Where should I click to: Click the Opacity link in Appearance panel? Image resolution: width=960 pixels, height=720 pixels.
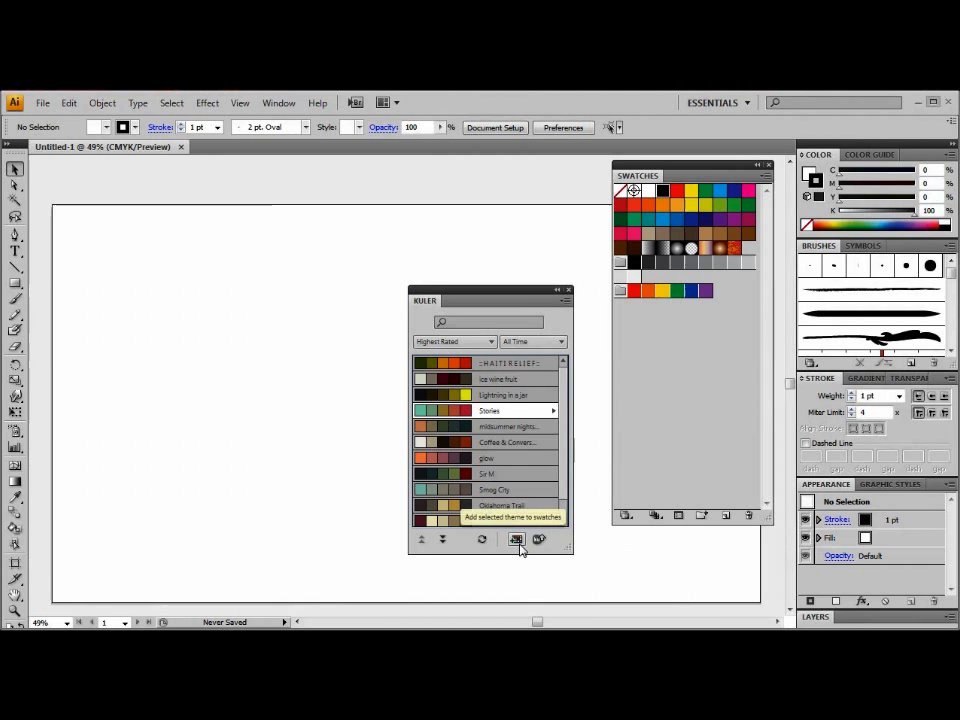(x=838, y=556)
